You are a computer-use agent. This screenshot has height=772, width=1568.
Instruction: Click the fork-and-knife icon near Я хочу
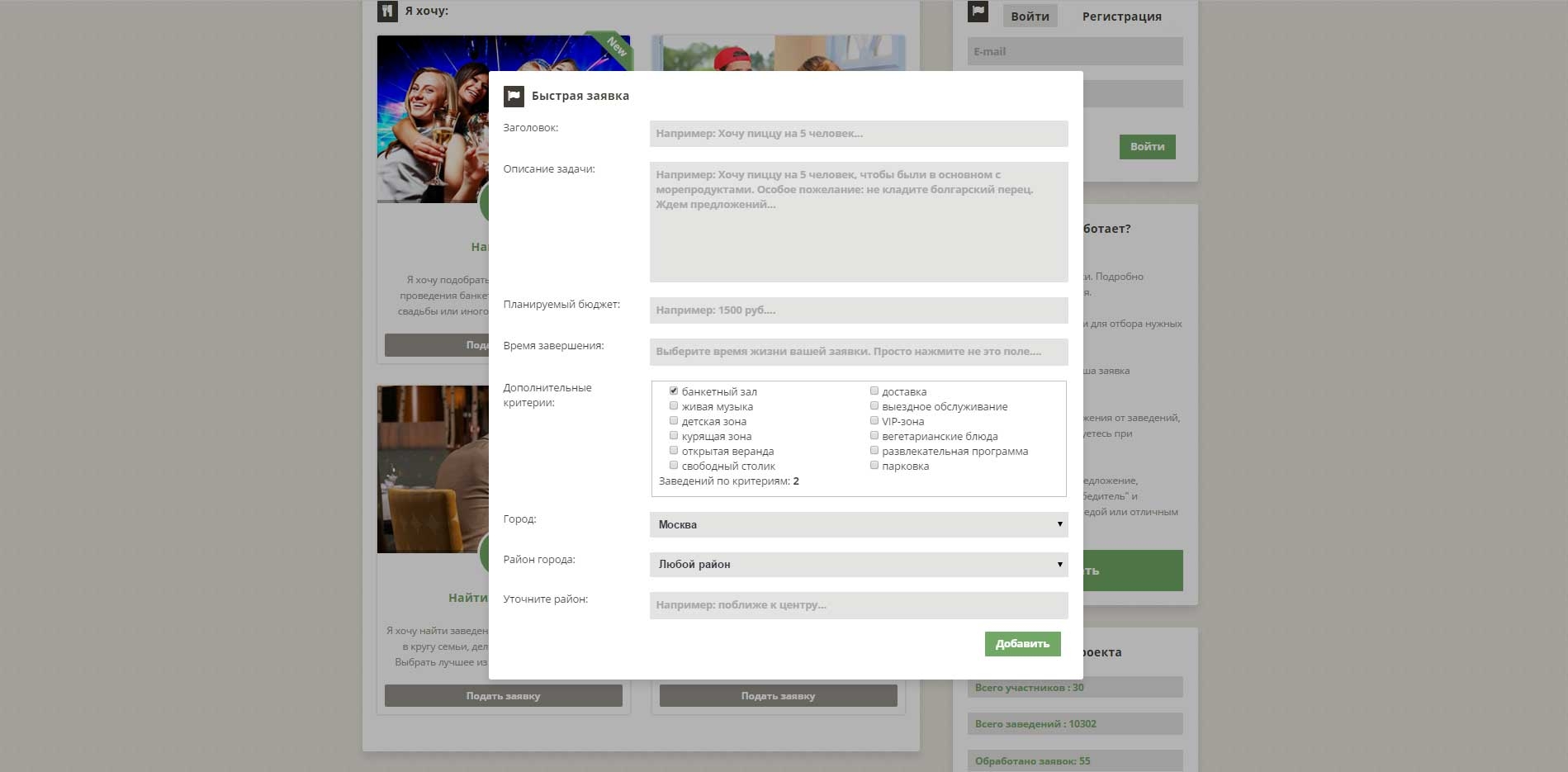pyautogui.click(x=387, y=12)
